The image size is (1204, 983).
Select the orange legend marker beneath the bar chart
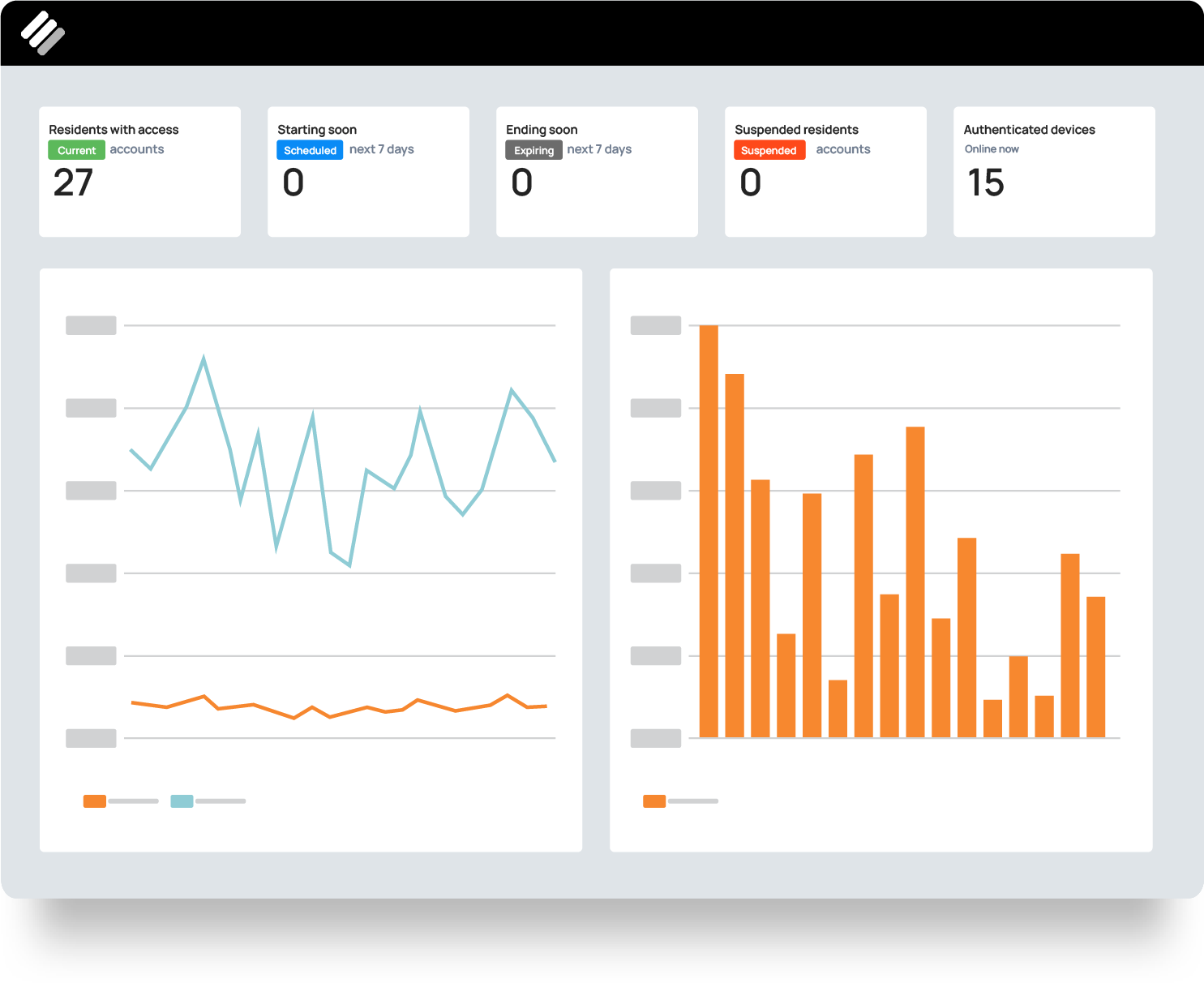coord(653,801)
